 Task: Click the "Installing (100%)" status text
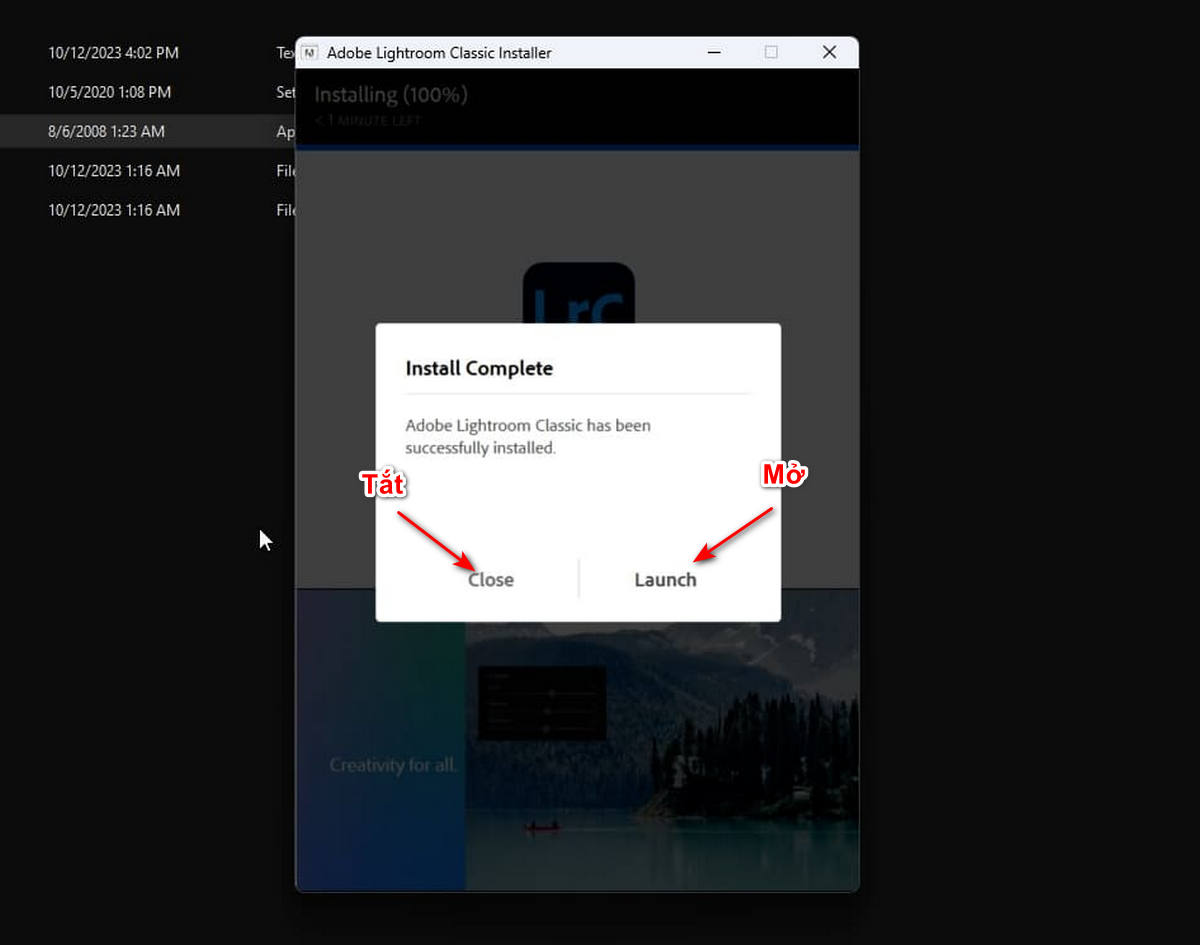click(391, 95)
